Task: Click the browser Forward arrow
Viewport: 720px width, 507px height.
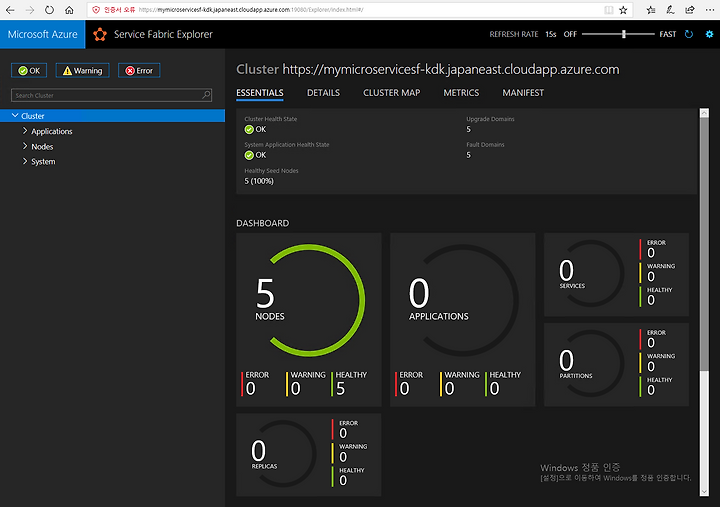Action: pyautogui.click(x=30, y=10)
